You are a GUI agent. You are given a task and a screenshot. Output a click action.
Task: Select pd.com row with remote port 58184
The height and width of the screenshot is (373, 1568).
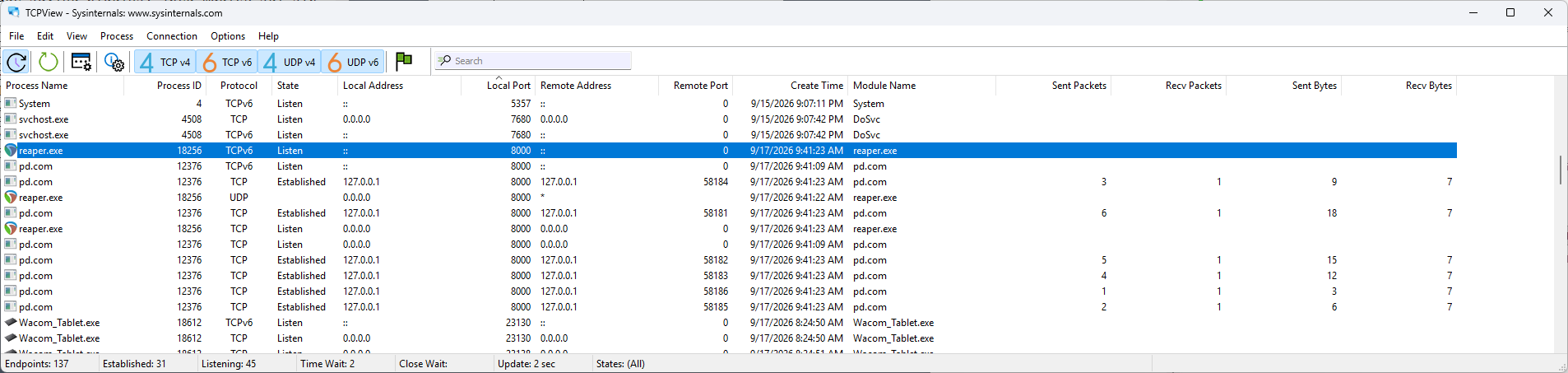click(729, 182)
